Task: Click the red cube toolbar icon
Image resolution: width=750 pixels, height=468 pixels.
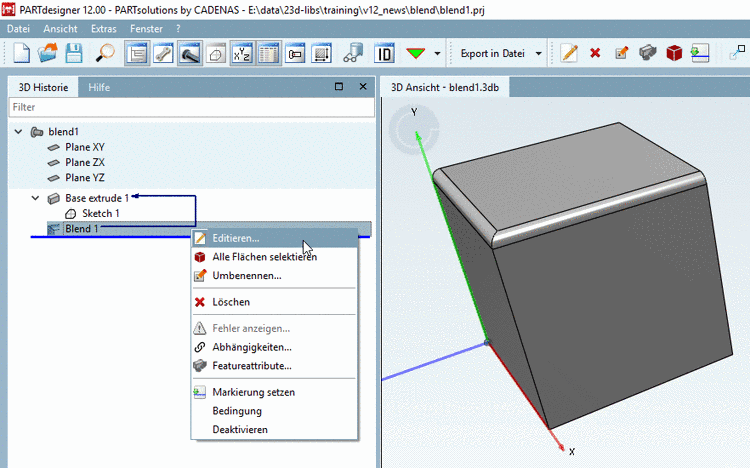Action: pyautogui.click(x=674, y=53)
